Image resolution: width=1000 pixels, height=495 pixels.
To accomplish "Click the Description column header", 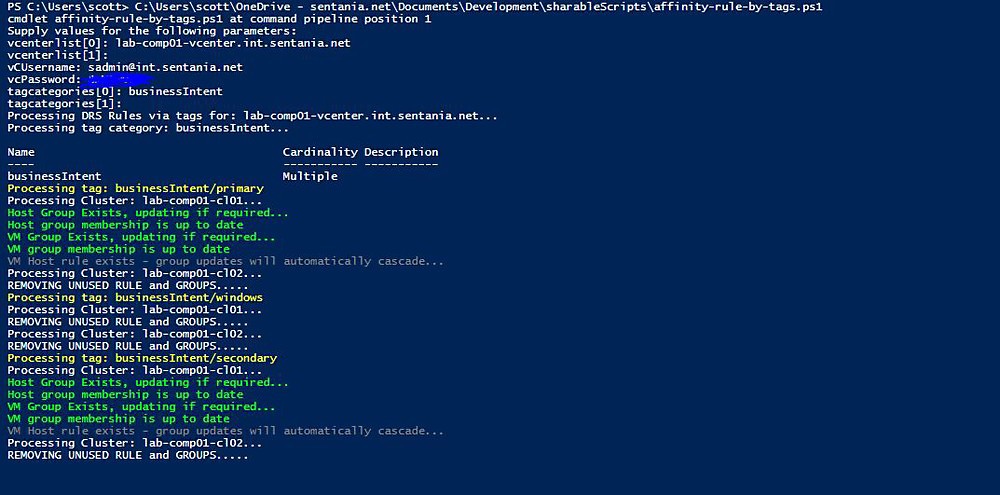I will click(x=401, y=152).
